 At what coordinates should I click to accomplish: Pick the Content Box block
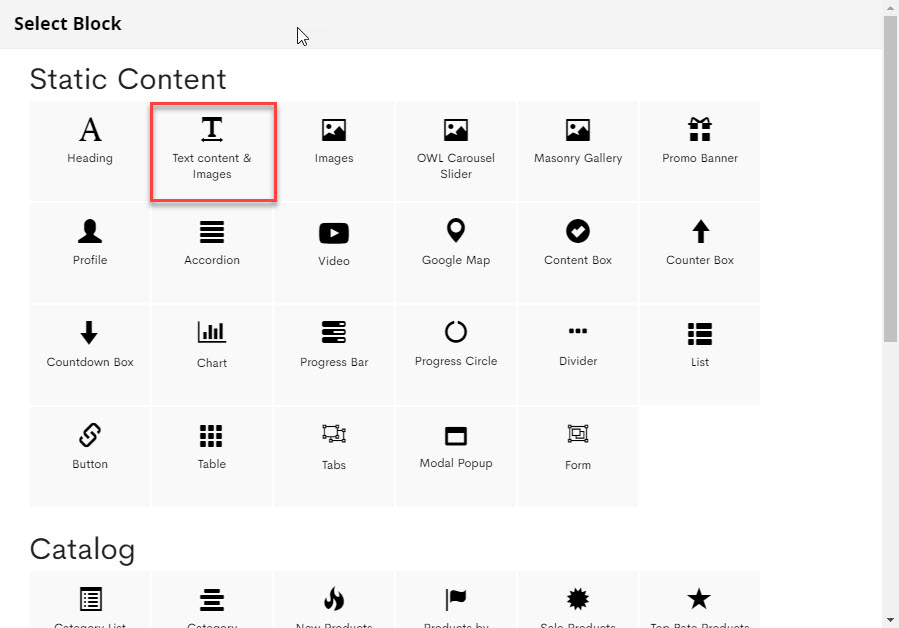578,253
